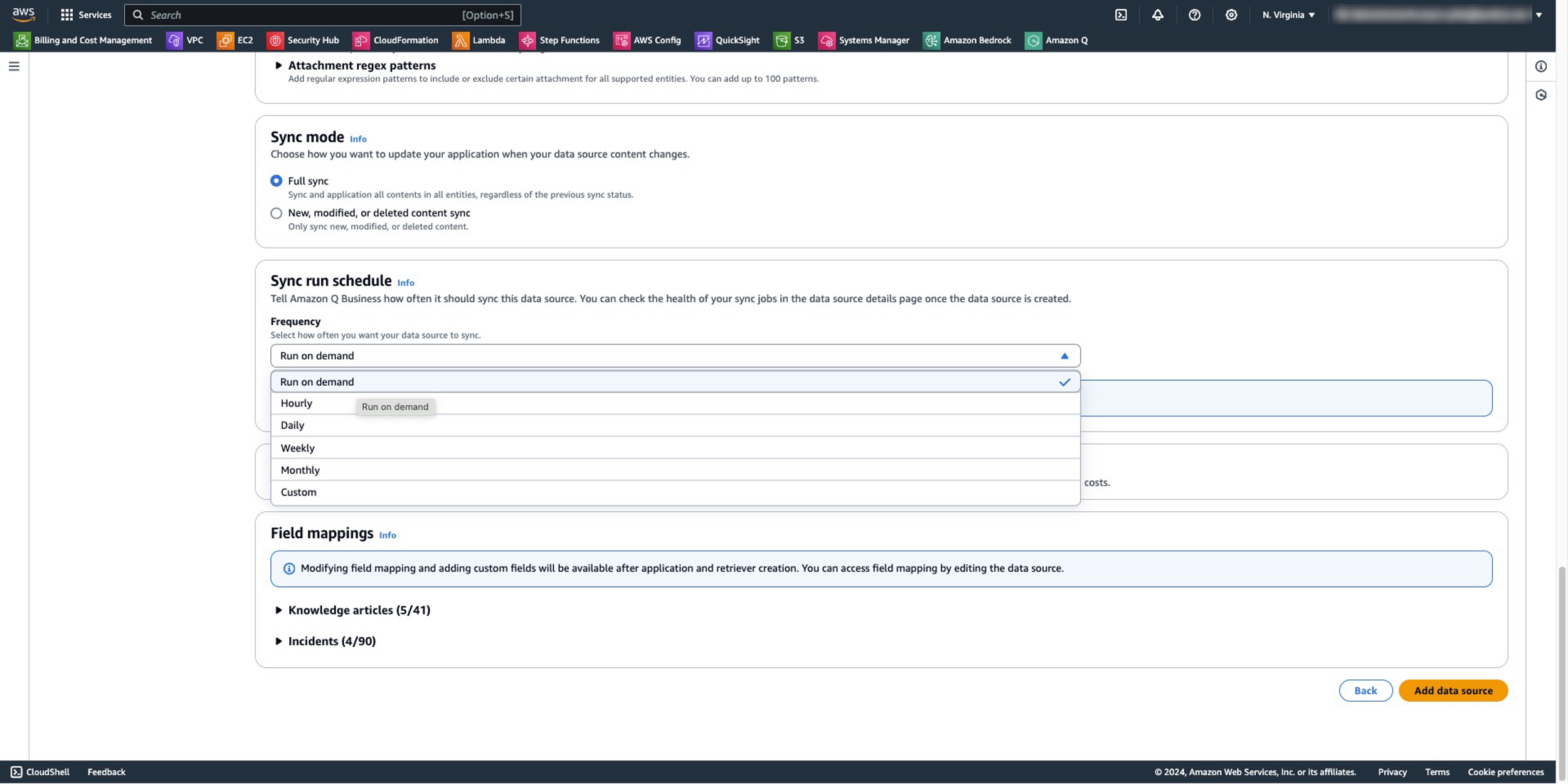This screenshot has width=1568, height=784.
Task: Select New, modified, or deleted content sync
Action: point(276,213)
